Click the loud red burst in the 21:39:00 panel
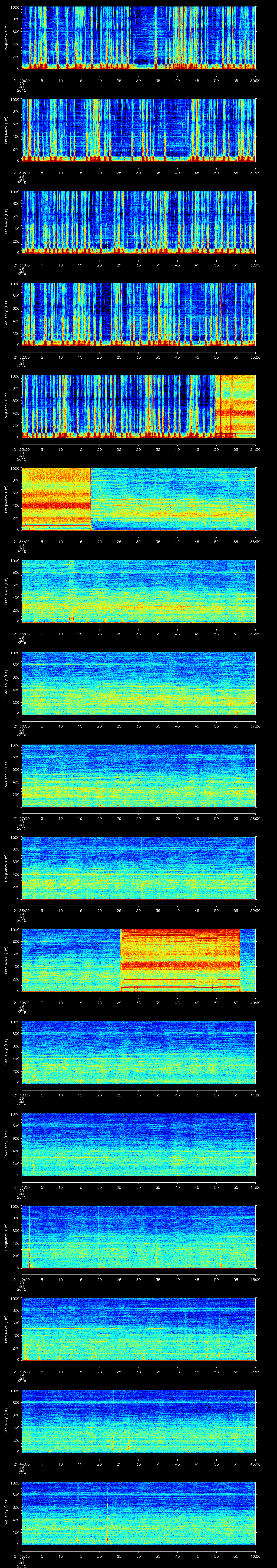The height and width of the screenshot is (1568, 277). point(180,960)
